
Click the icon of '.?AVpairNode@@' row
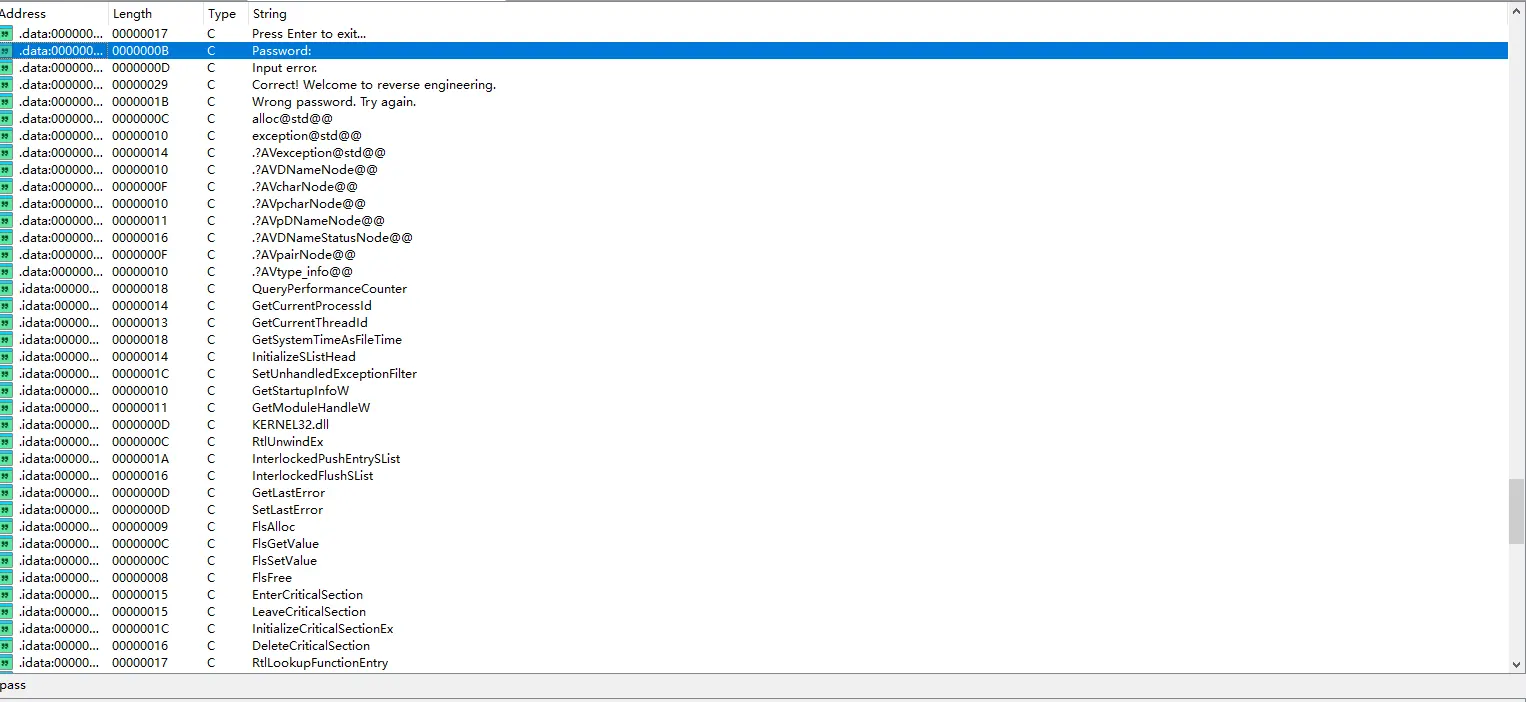[6, 255]
